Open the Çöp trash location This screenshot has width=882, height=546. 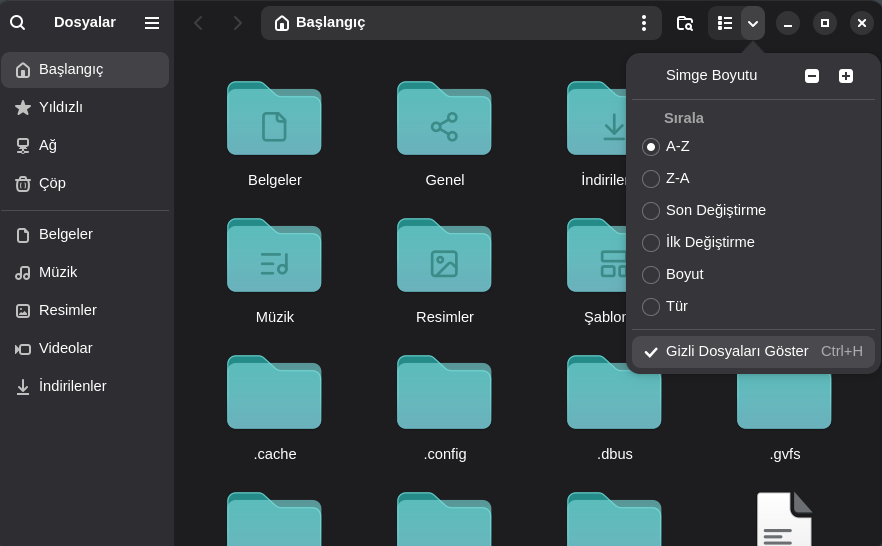click(52, 183)
